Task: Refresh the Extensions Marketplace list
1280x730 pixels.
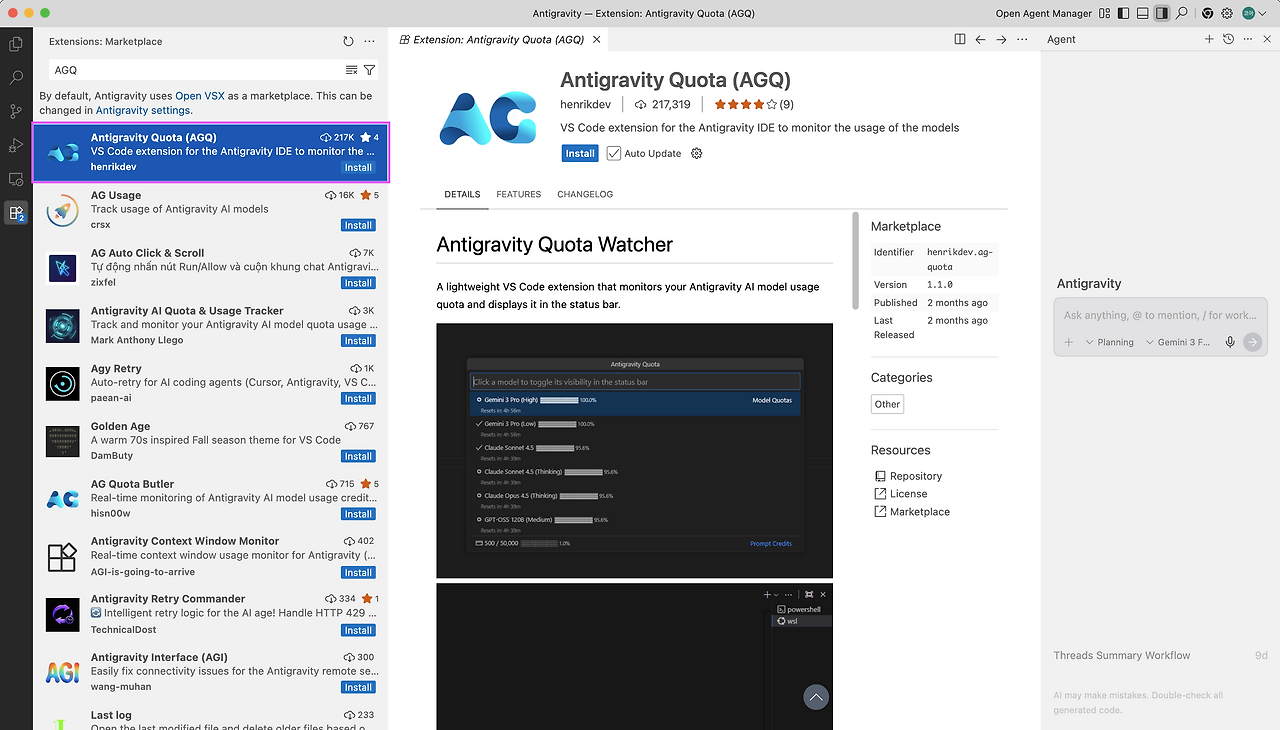Action: 348,41
